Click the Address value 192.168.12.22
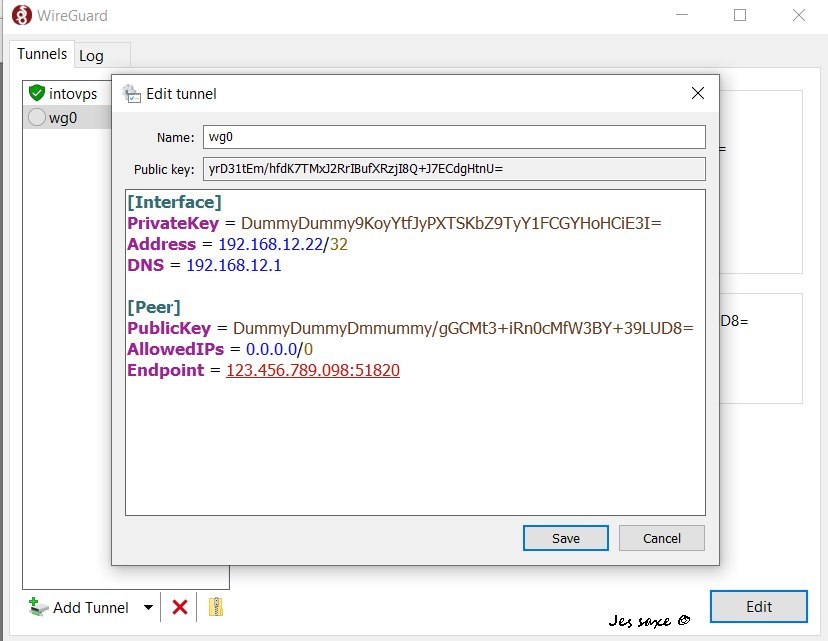Viewport: 828px width, 641px height. tap(270, 244)
